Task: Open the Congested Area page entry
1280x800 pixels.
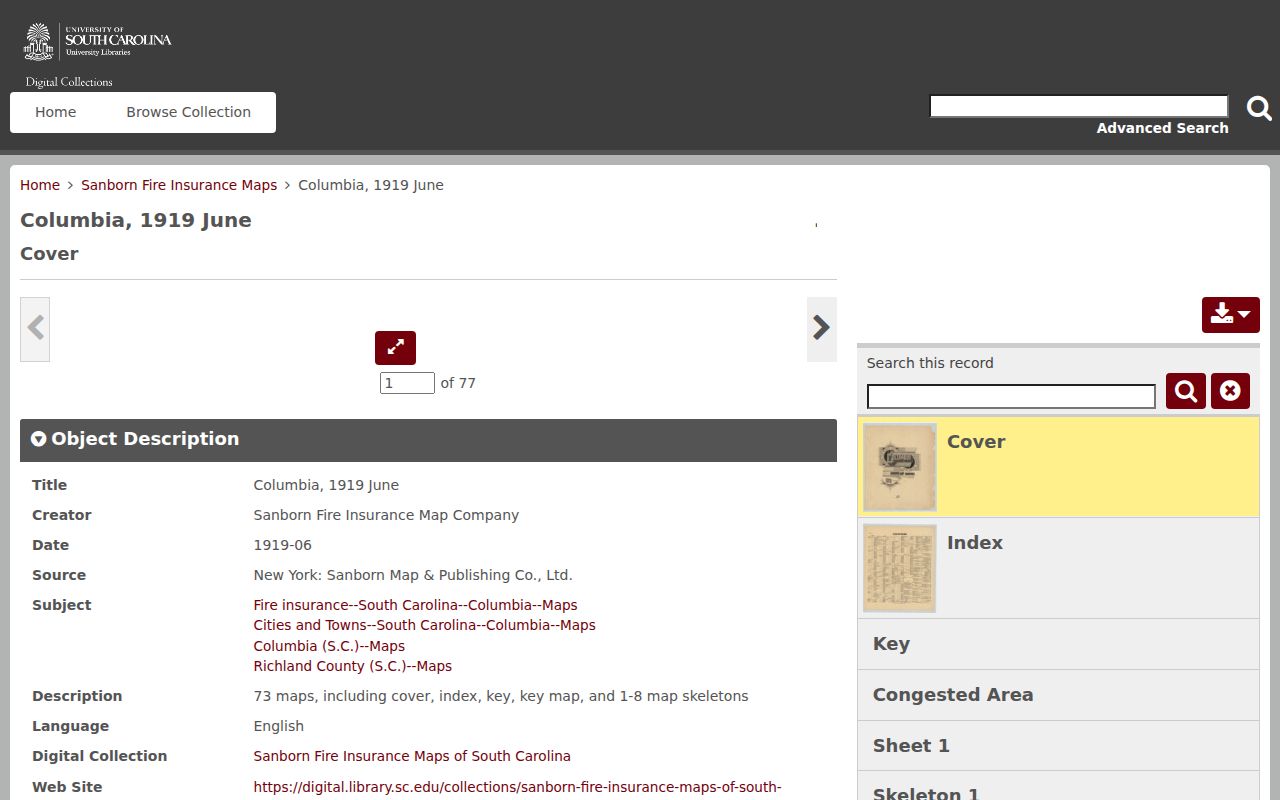Action: coord(1058,695)
